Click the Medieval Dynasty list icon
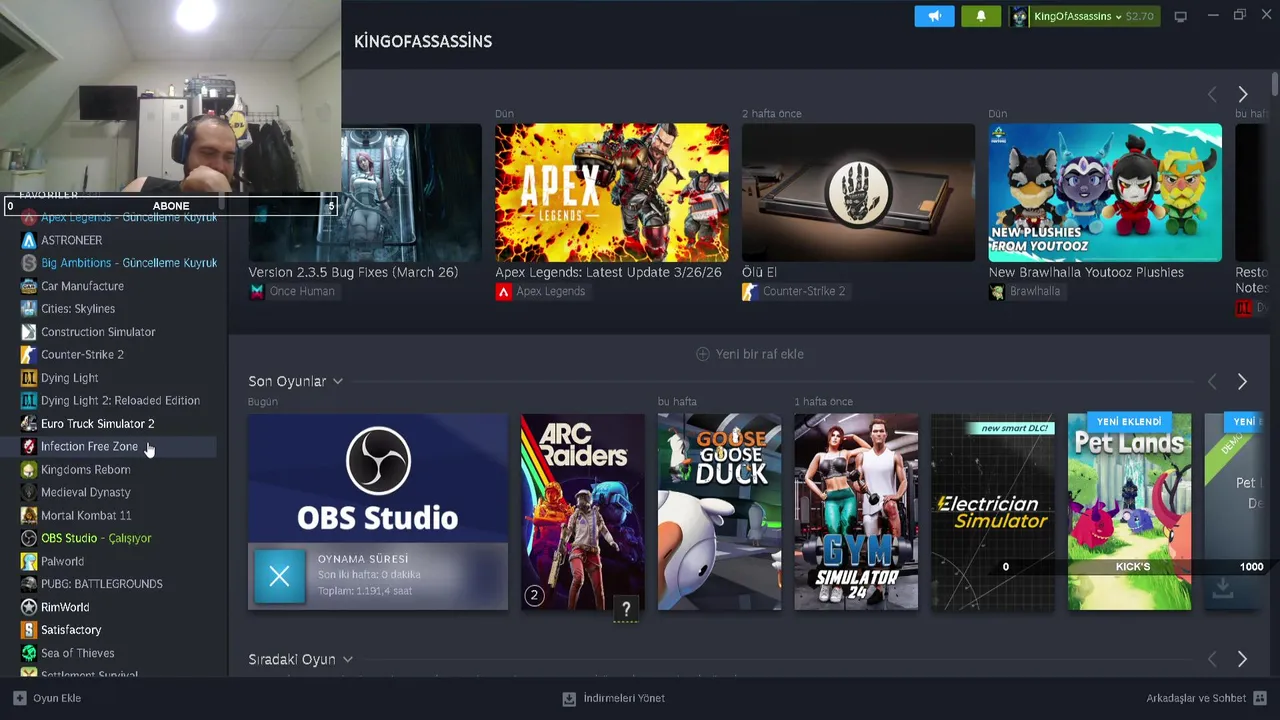This screenshot has height=720, width=1280. pos(29,492)
